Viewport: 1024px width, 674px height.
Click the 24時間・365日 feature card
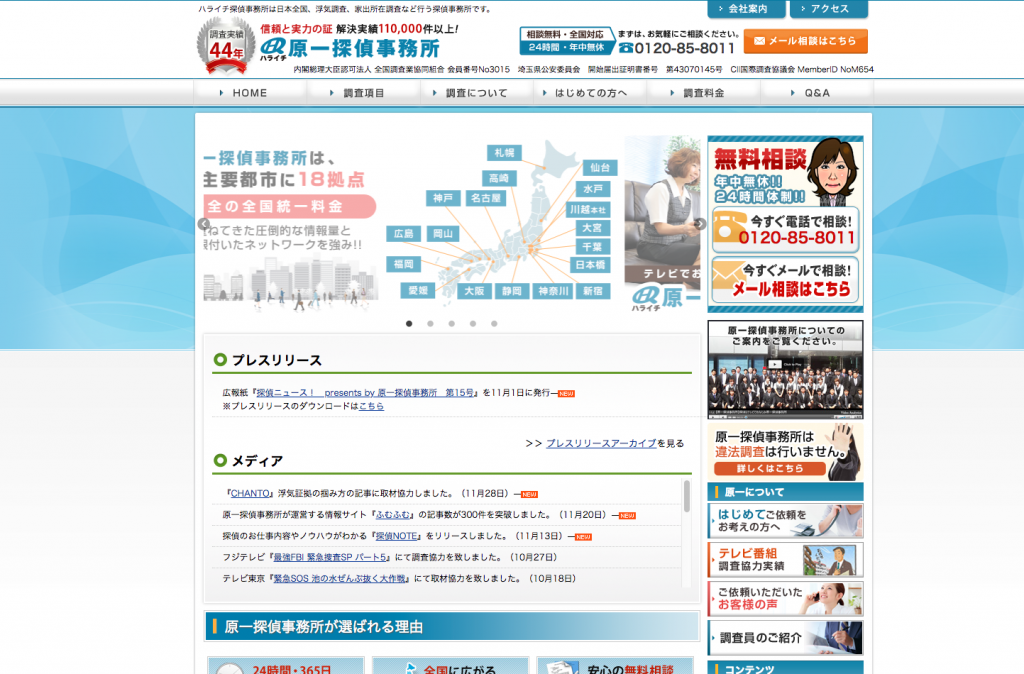tap(285, 666)
